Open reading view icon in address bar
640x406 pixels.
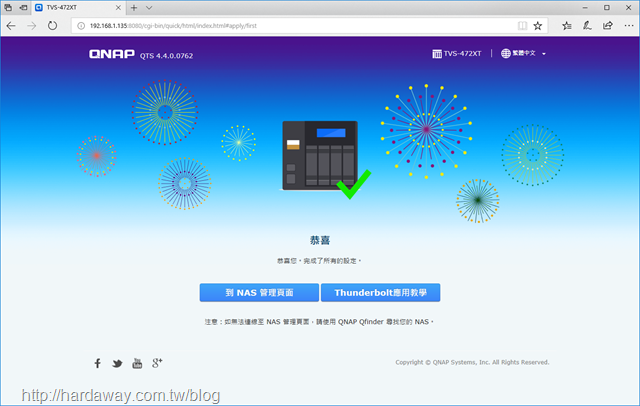click(x=522, y=26)
